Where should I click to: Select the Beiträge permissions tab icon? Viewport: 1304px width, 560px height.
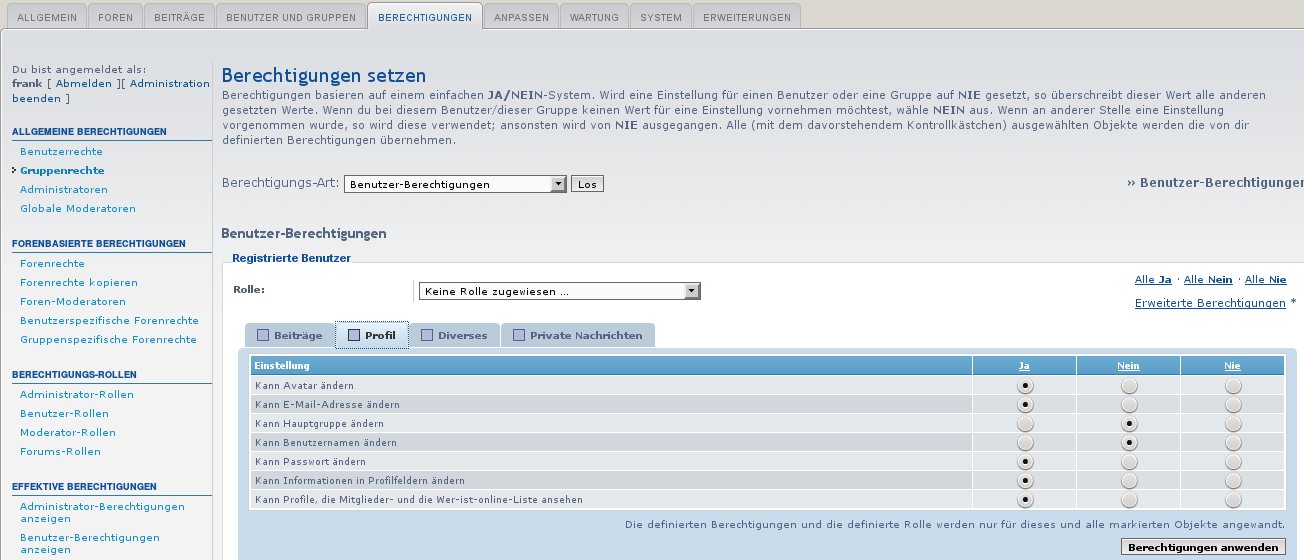264,335
